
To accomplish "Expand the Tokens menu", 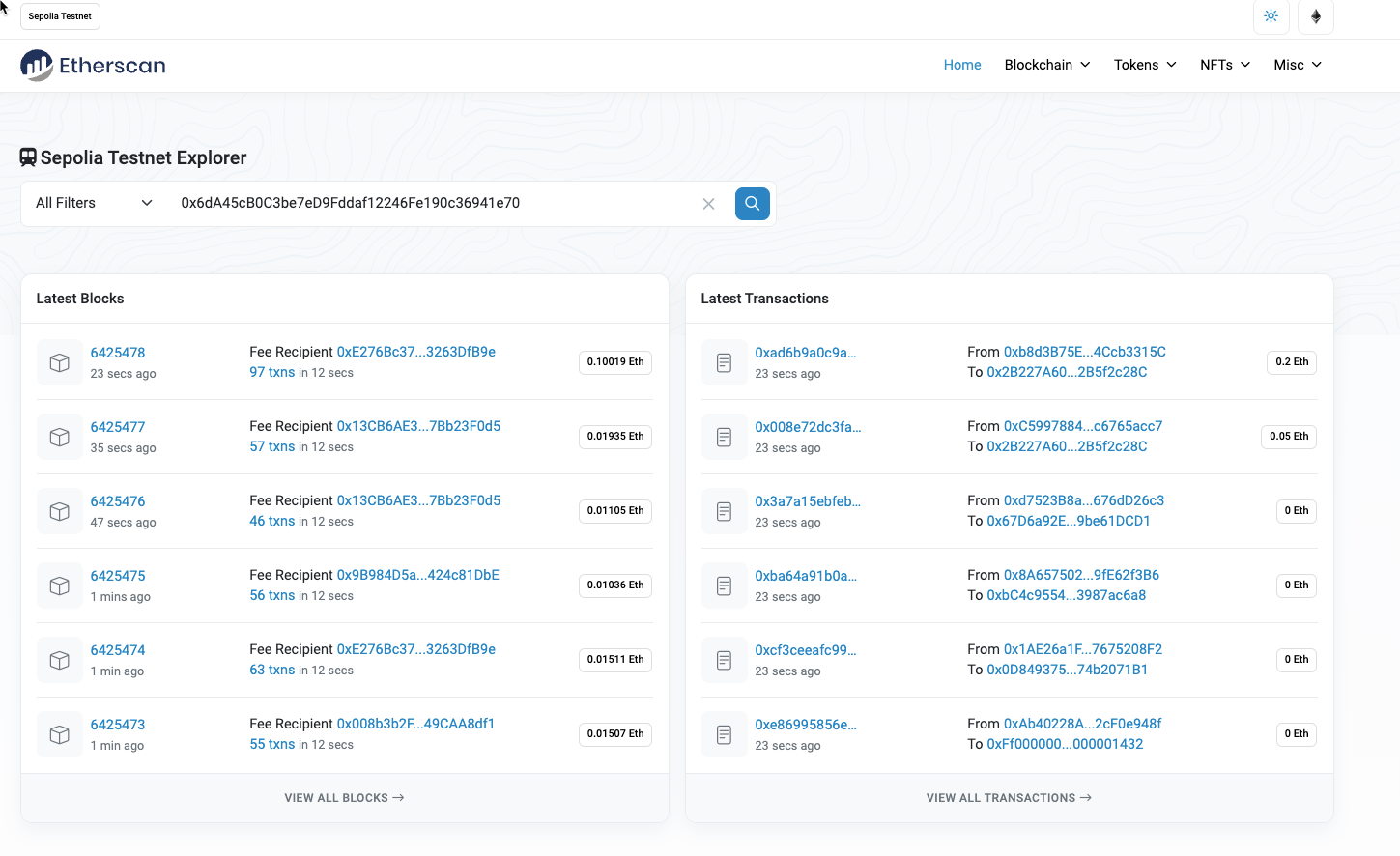I will pyautogui.click(x=1145, y=65).
